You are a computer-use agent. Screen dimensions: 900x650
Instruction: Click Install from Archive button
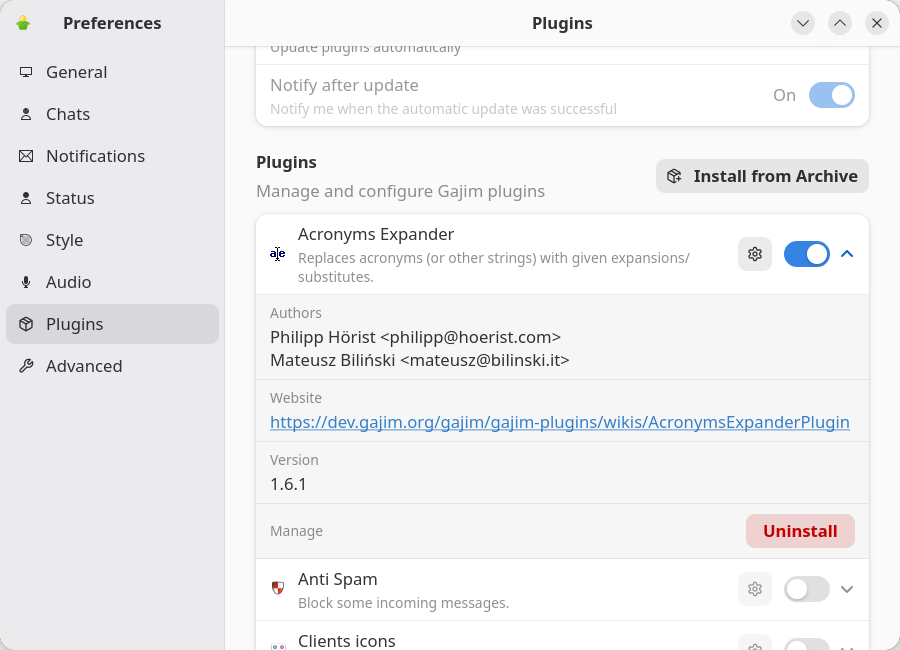click(762, 176)
